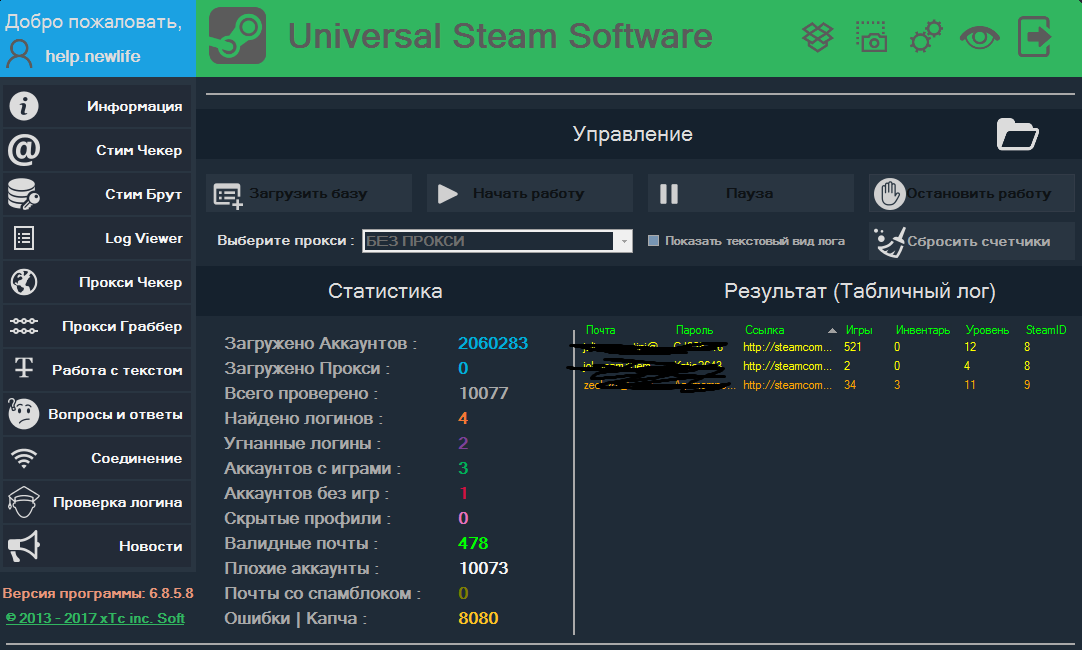Select Работа с текстом in sidebar
Viewport: 1082px width, 650px height.
tap(97, 370)
